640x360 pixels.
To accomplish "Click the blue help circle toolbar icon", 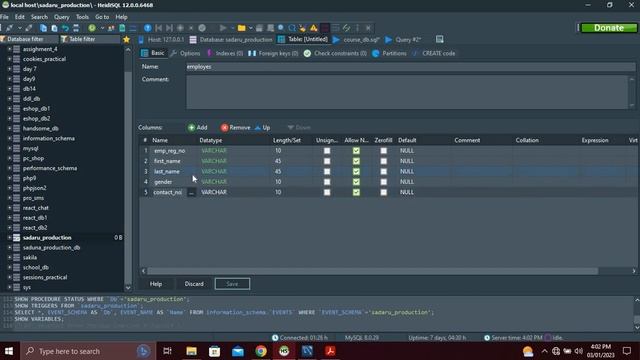I will (148, 28).
